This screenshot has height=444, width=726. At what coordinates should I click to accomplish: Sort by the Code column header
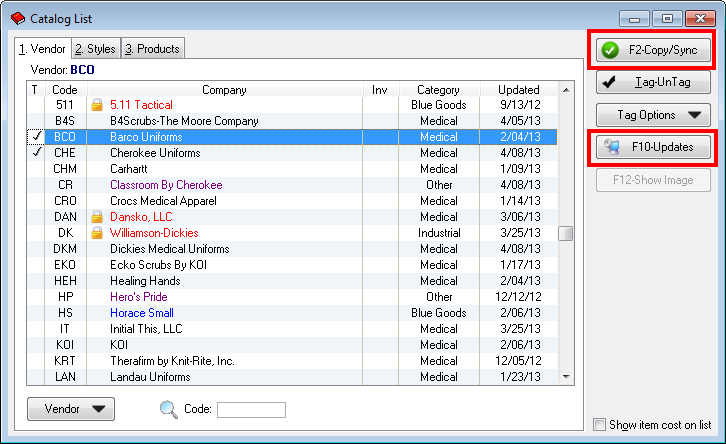tap(65, 89)
